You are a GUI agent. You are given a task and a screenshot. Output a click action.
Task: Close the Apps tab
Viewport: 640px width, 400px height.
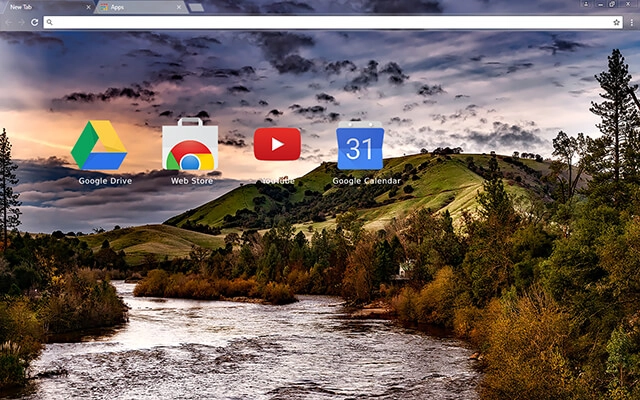179,7
